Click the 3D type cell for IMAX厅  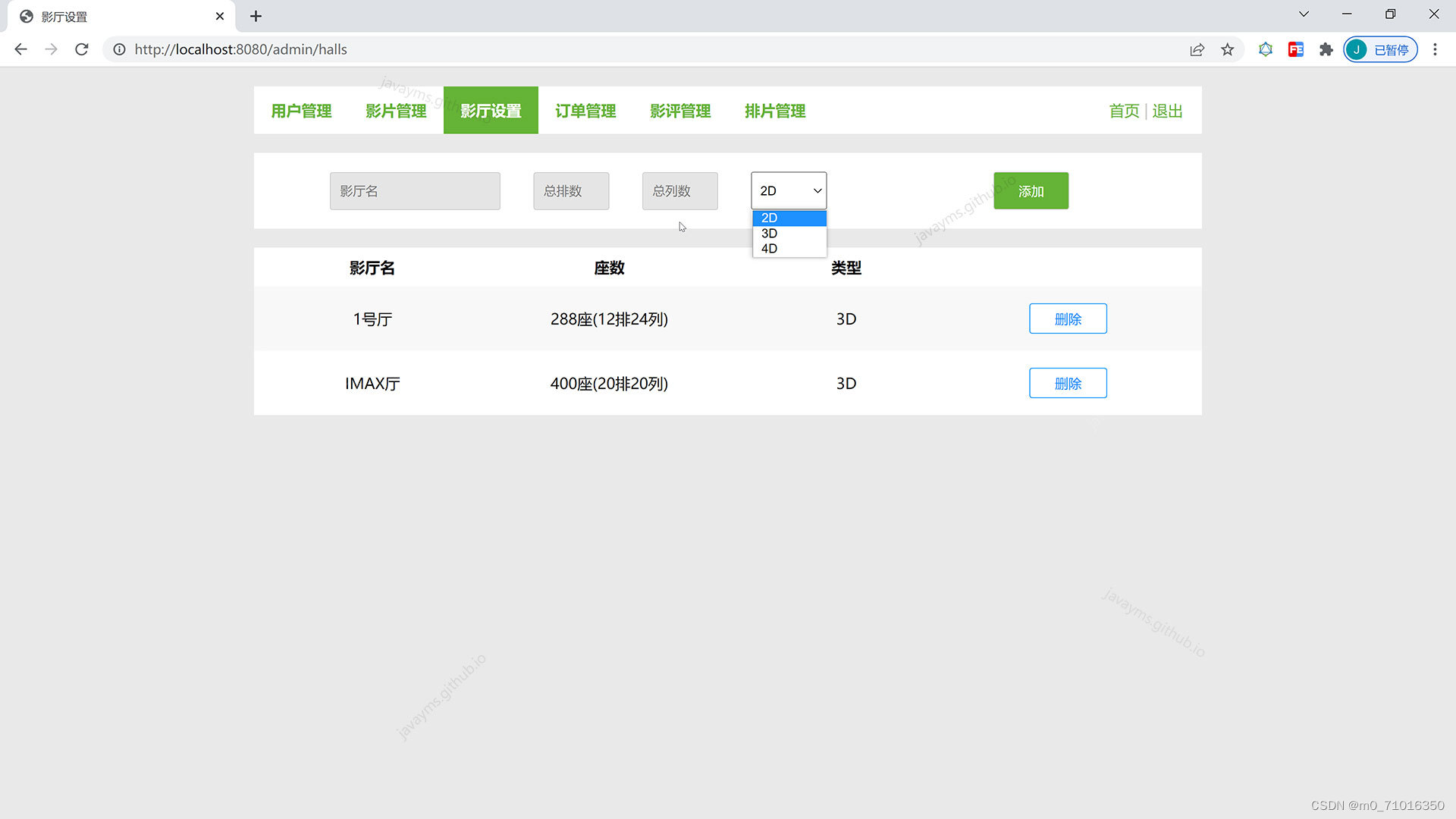tap(846, 384)
